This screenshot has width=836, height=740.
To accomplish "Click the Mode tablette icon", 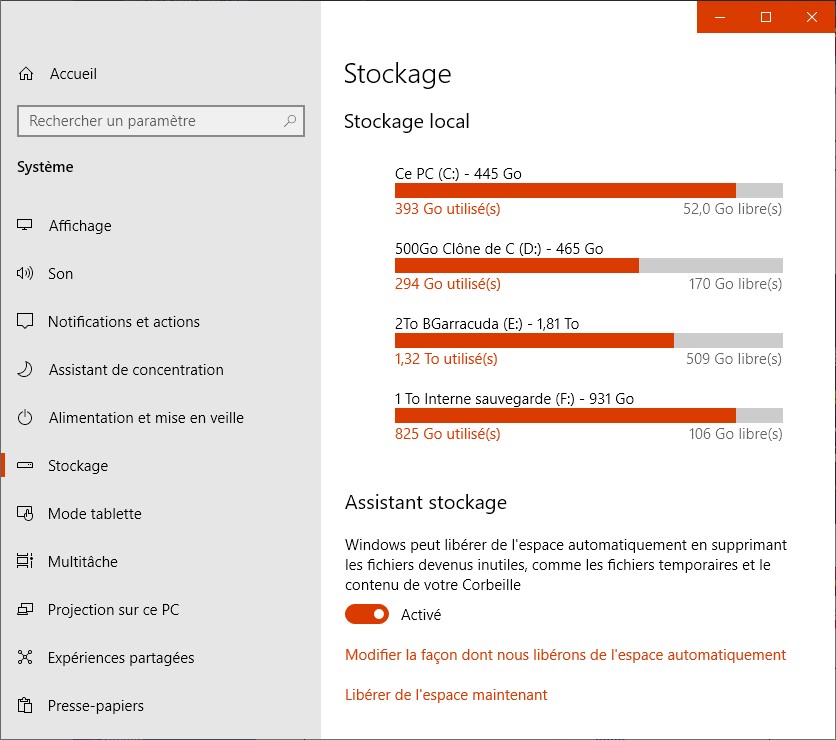I will point(26,514).
